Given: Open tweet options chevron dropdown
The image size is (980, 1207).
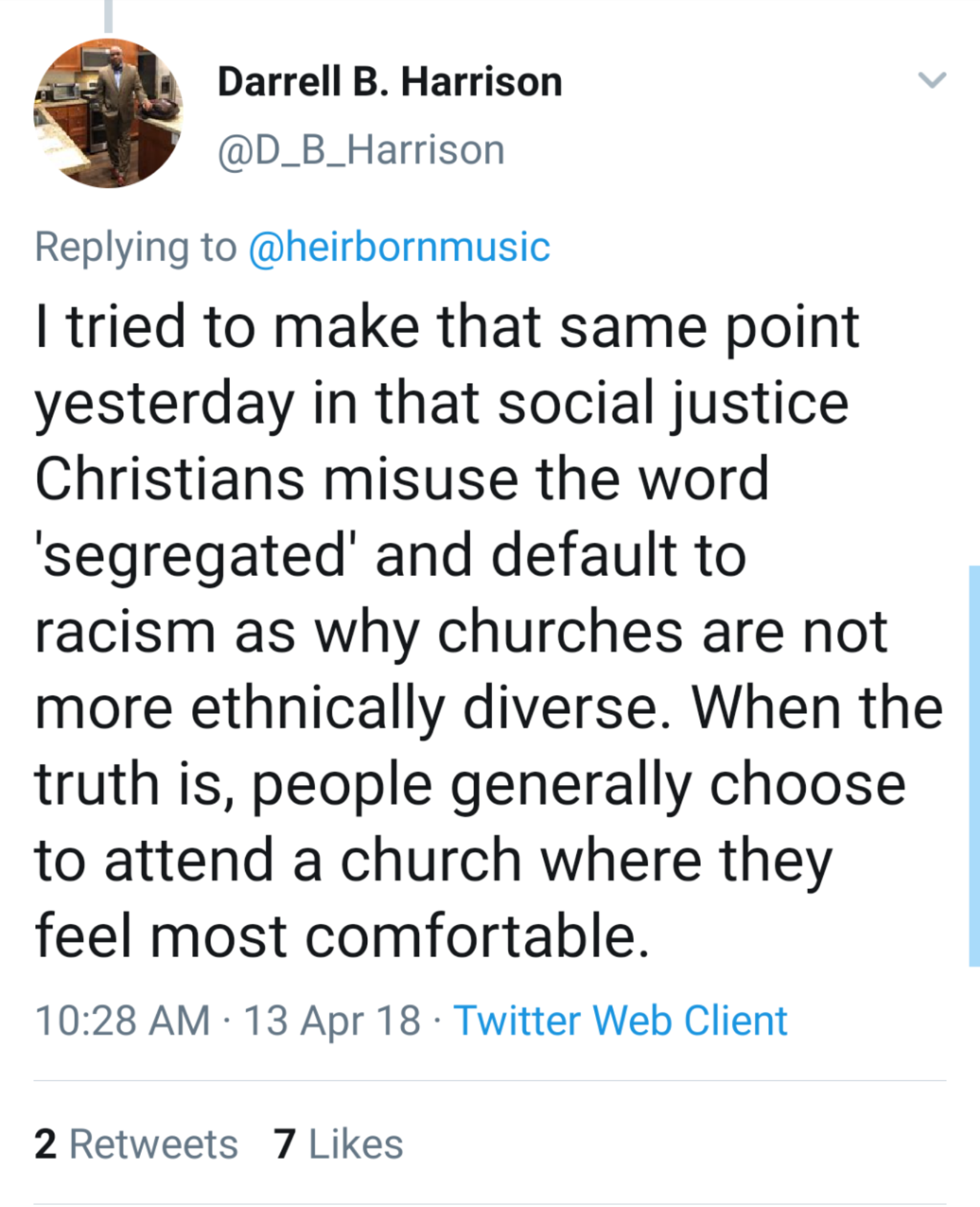Looking at the screenshot, I should point(932,80).
